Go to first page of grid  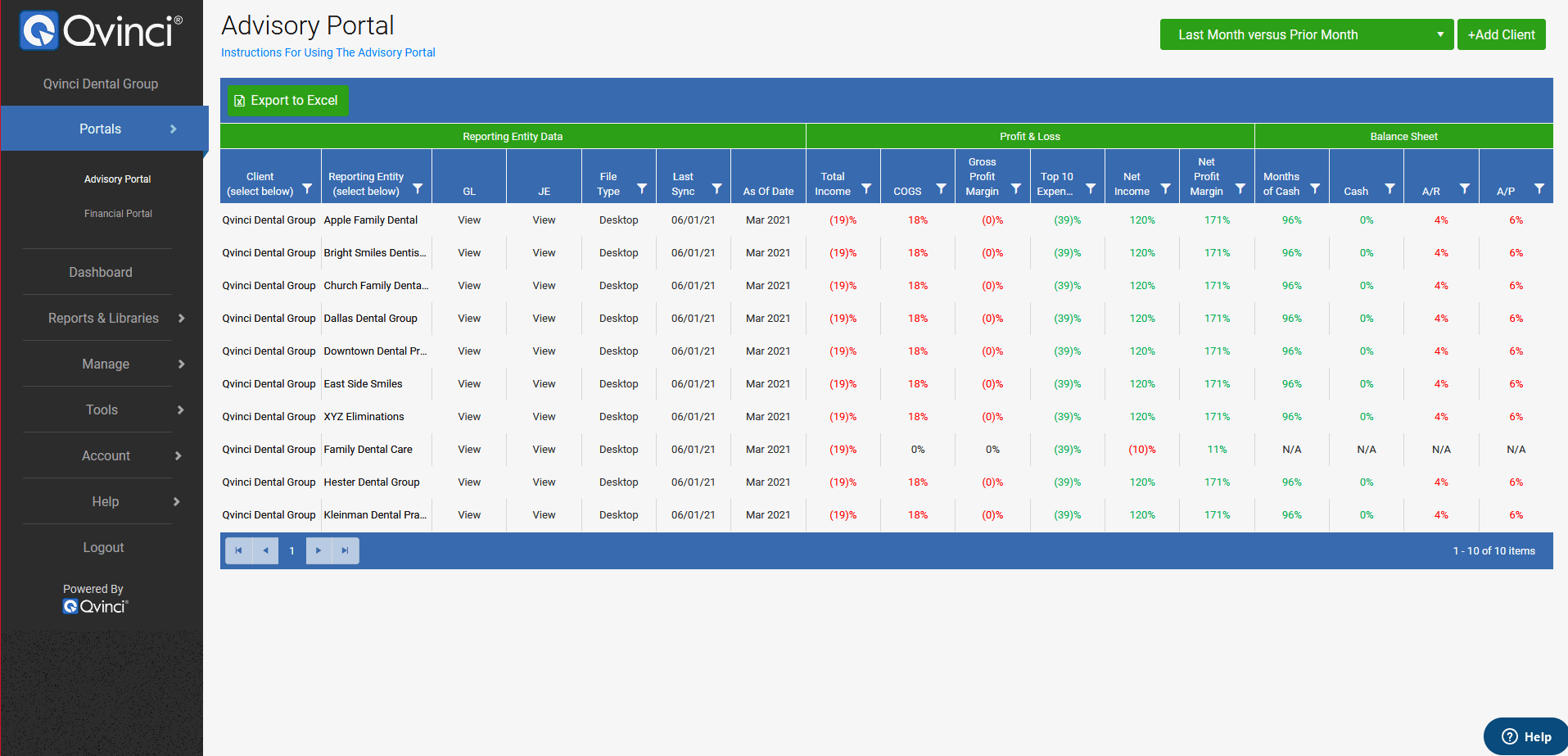pos(238,550)
